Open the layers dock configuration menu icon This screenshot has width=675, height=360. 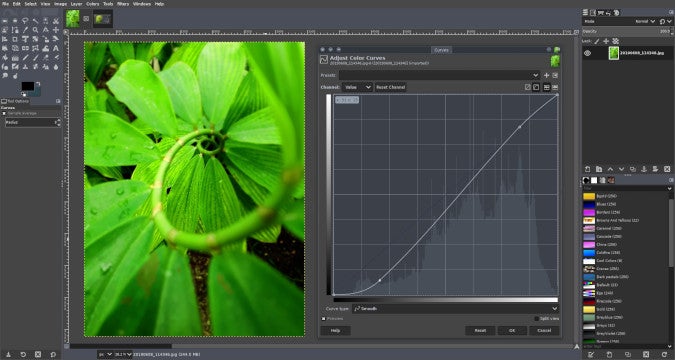click(671, 12)
